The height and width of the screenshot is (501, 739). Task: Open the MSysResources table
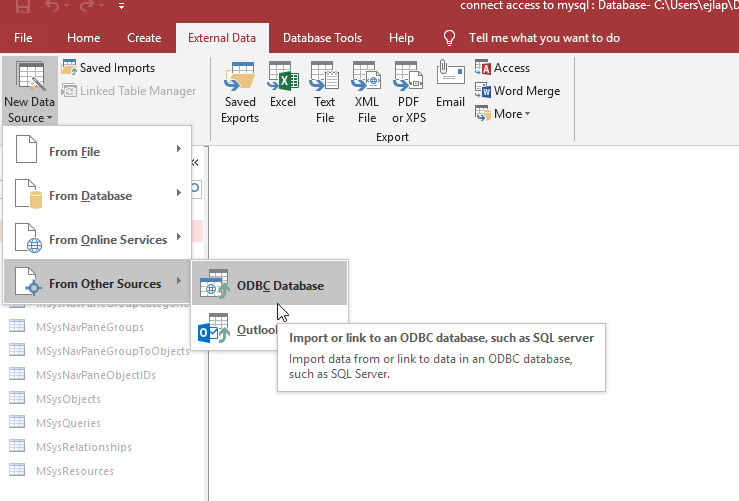[75, 471]
